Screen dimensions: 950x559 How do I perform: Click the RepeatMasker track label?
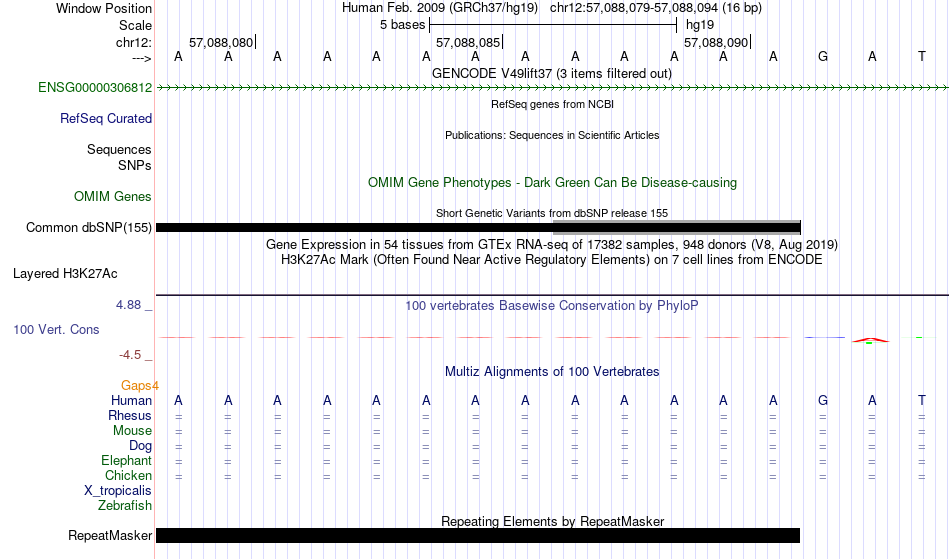pyautogui.click(x=110, y=535)
